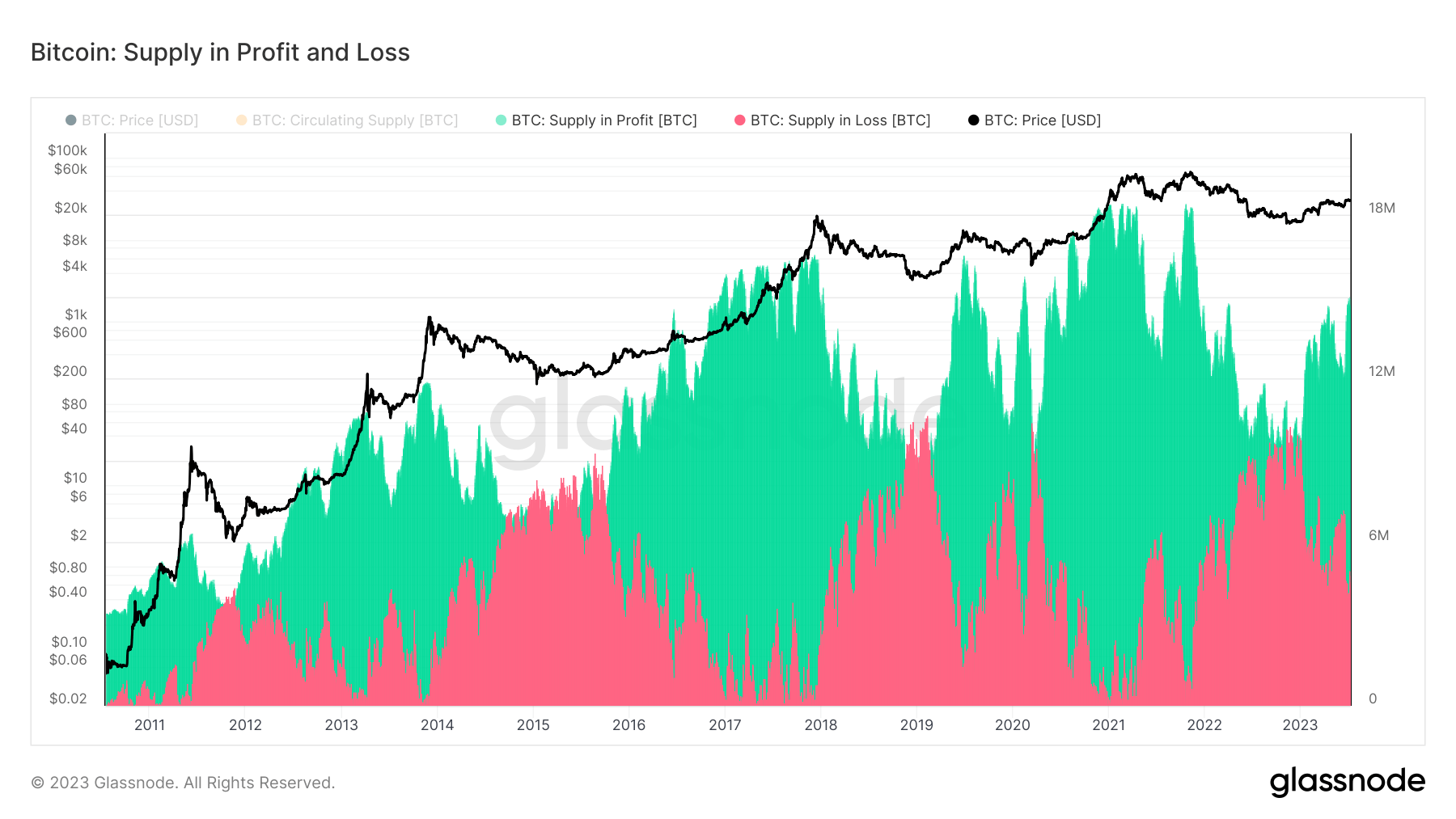Click the green Supply in Profit dot

coord(501,120)
